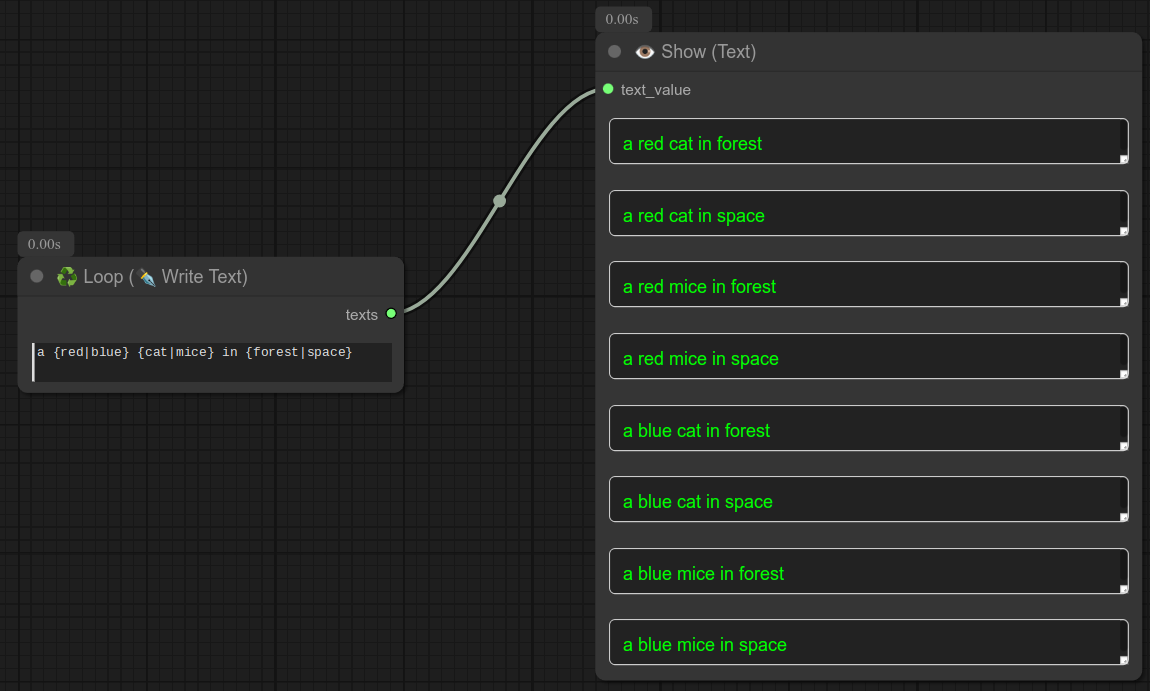Click the green text_value input port

(608, 89)
